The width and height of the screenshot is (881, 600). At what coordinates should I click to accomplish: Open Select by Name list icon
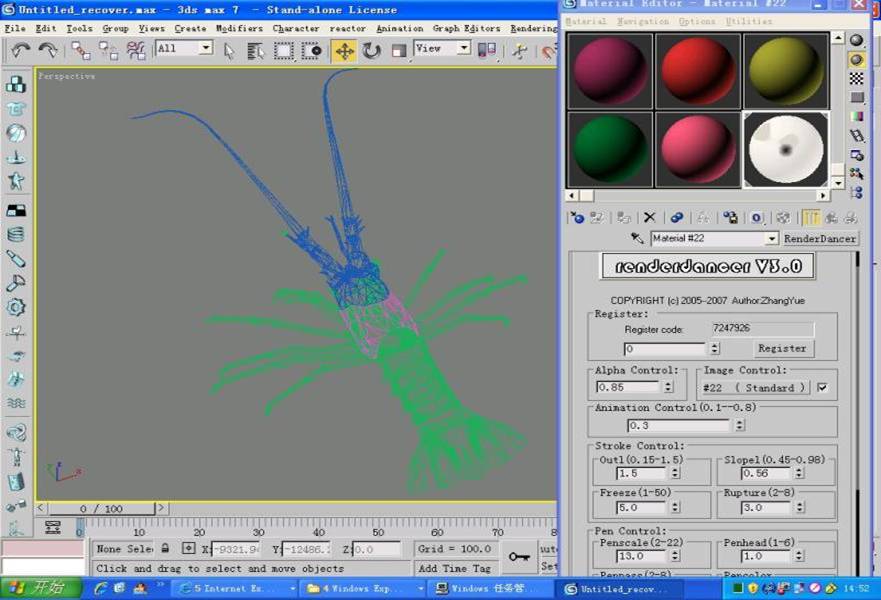pyautogui.click(x=256, y=51)
